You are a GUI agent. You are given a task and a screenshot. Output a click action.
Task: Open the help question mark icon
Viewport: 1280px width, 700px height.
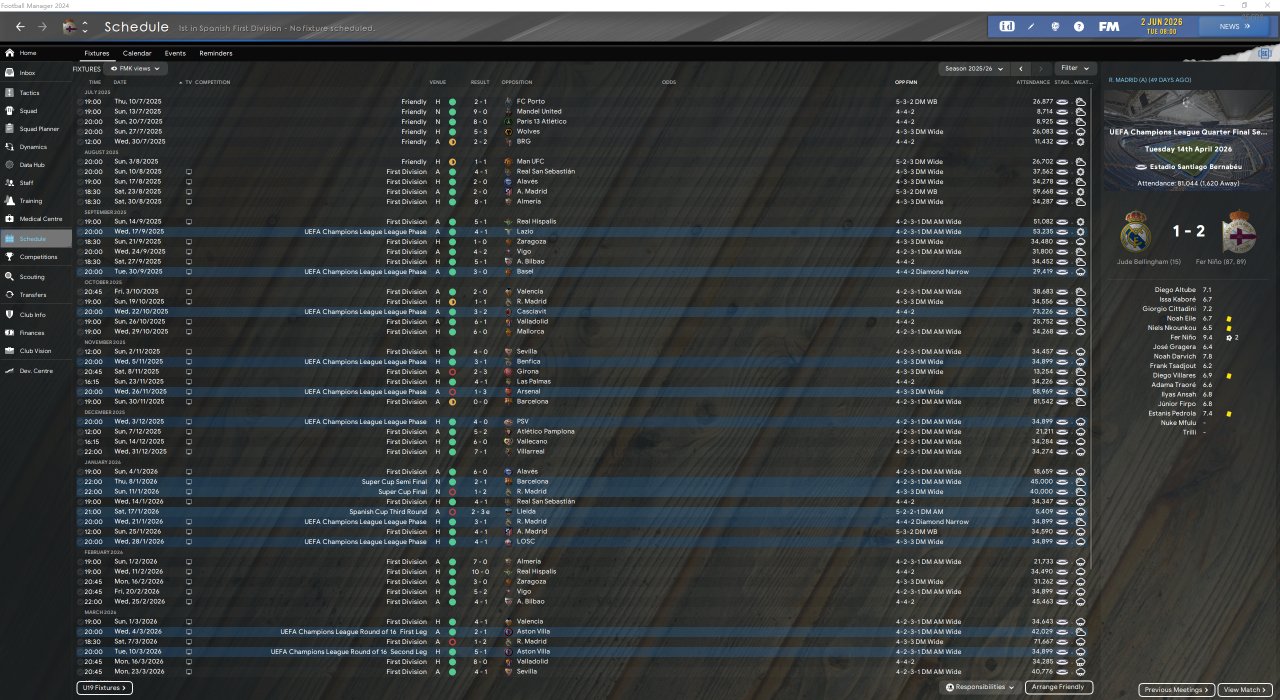[x=1079, y=26]
